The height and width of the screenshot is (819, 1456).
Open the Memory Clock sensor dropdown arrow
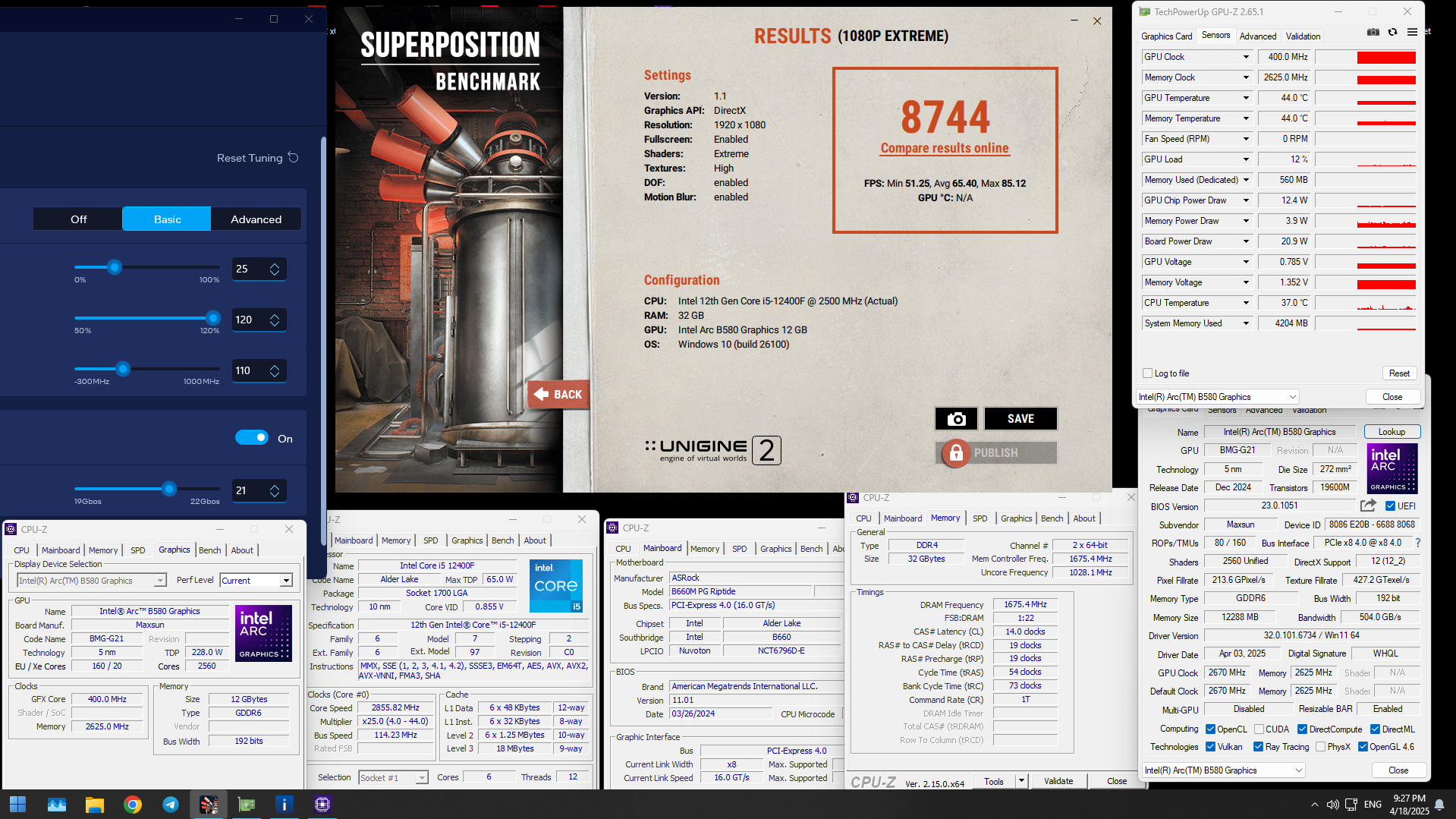(x=1246, y=77)
